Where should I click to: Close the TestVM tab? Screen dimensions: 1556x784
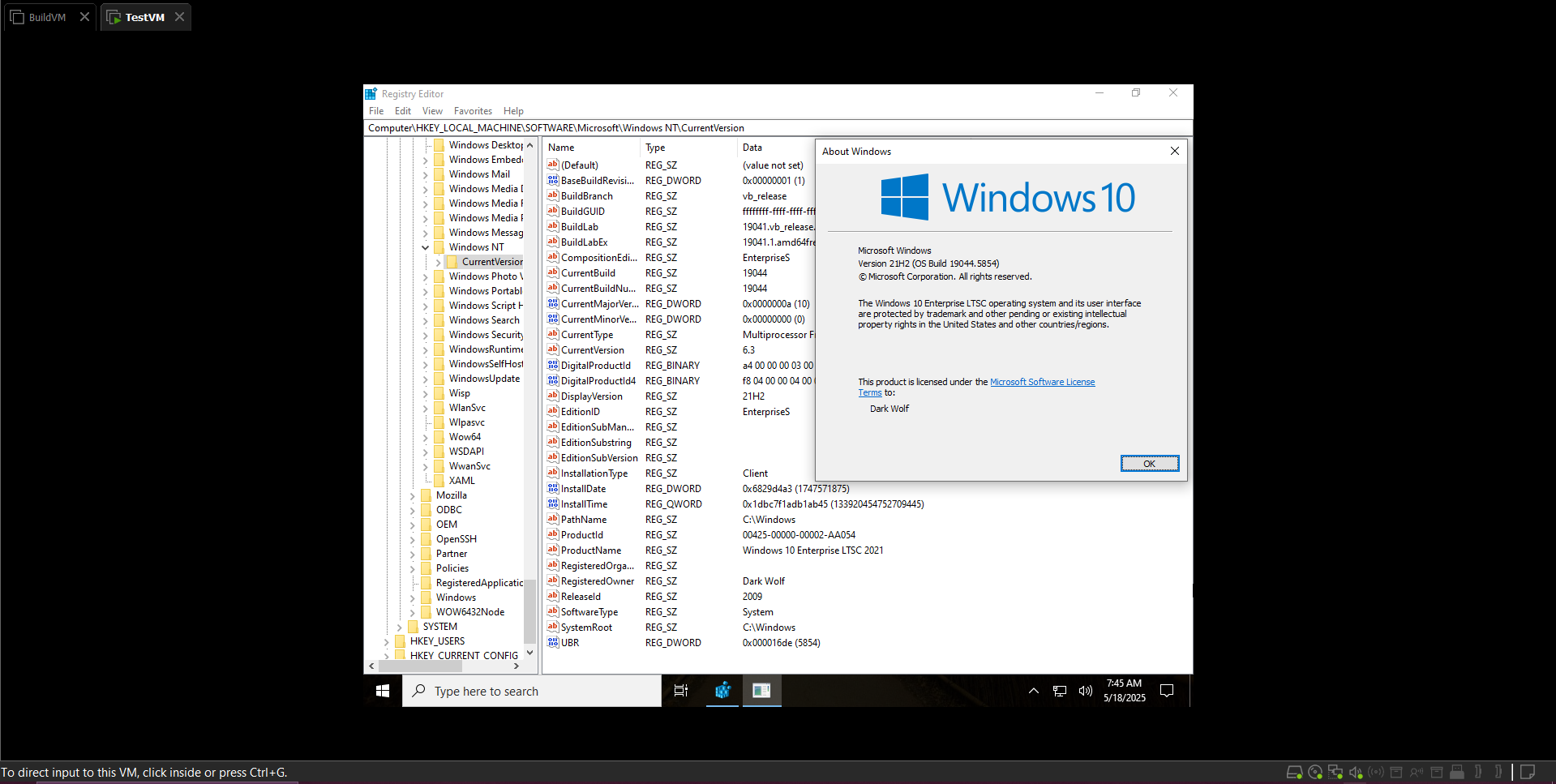[x=179, y=17]
